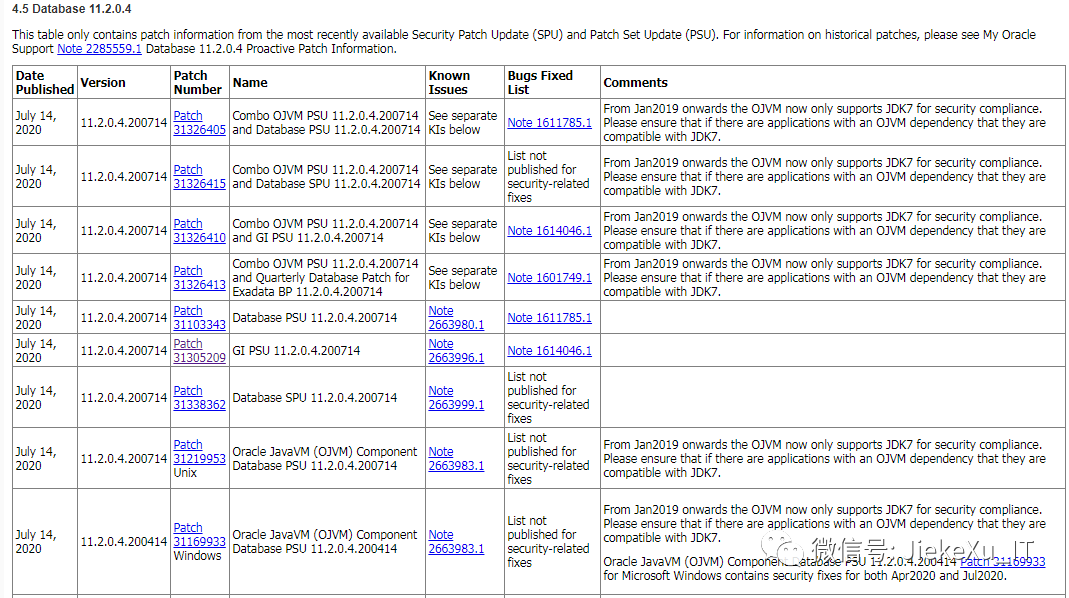
Task: Open Patch 31326415 link
Action: [199, 177]
